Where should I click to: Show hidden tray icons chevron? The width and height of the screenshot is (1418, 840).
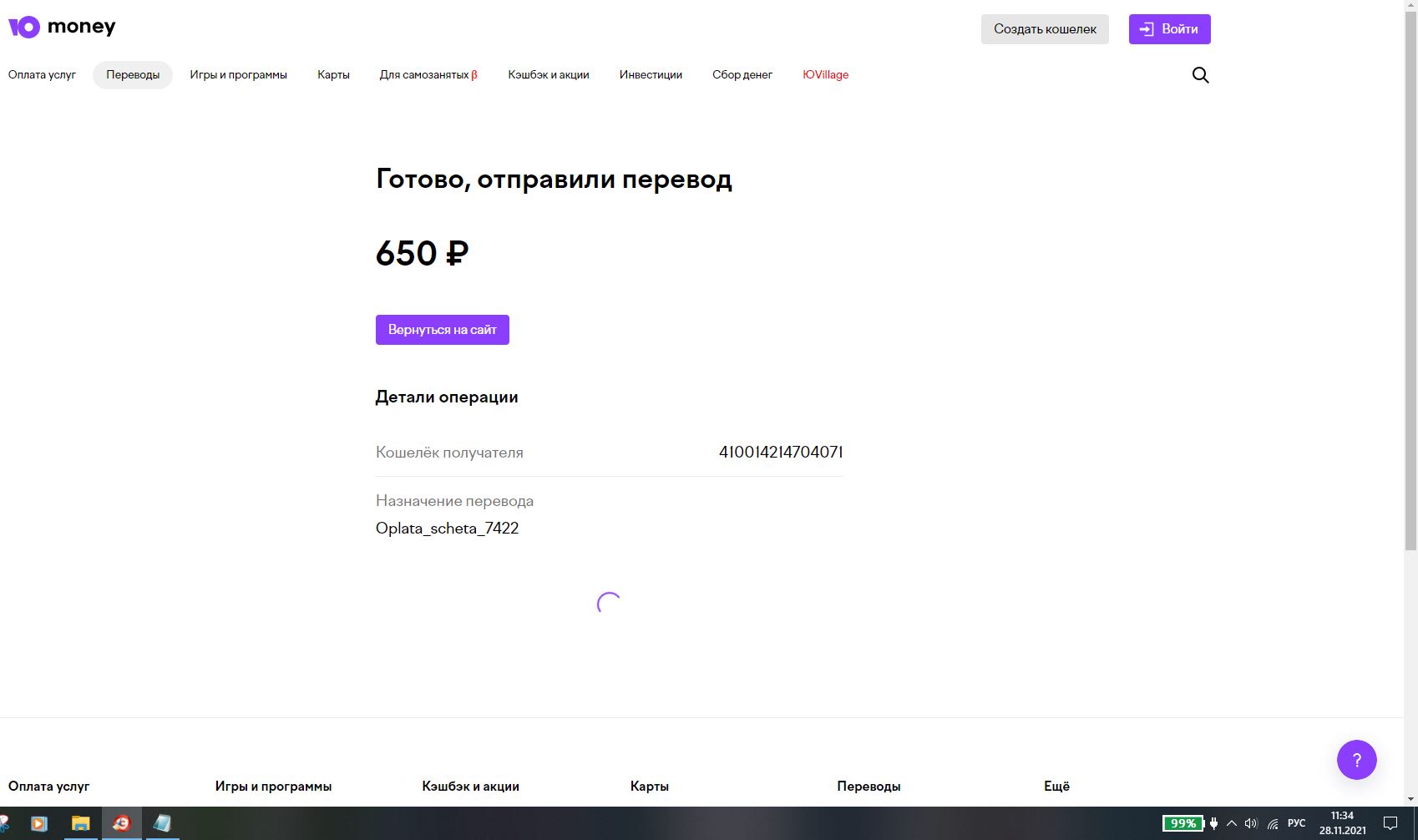[1231, 823]
